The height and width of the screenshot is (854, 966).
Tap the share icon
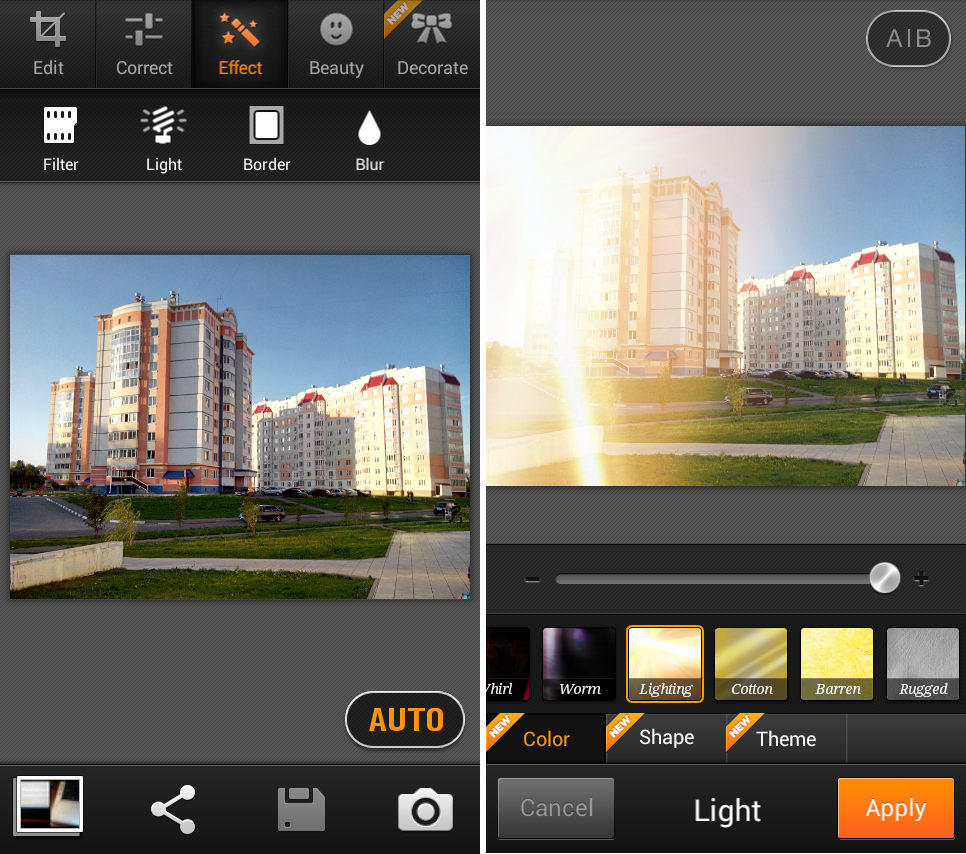click(x=173, y=808)
